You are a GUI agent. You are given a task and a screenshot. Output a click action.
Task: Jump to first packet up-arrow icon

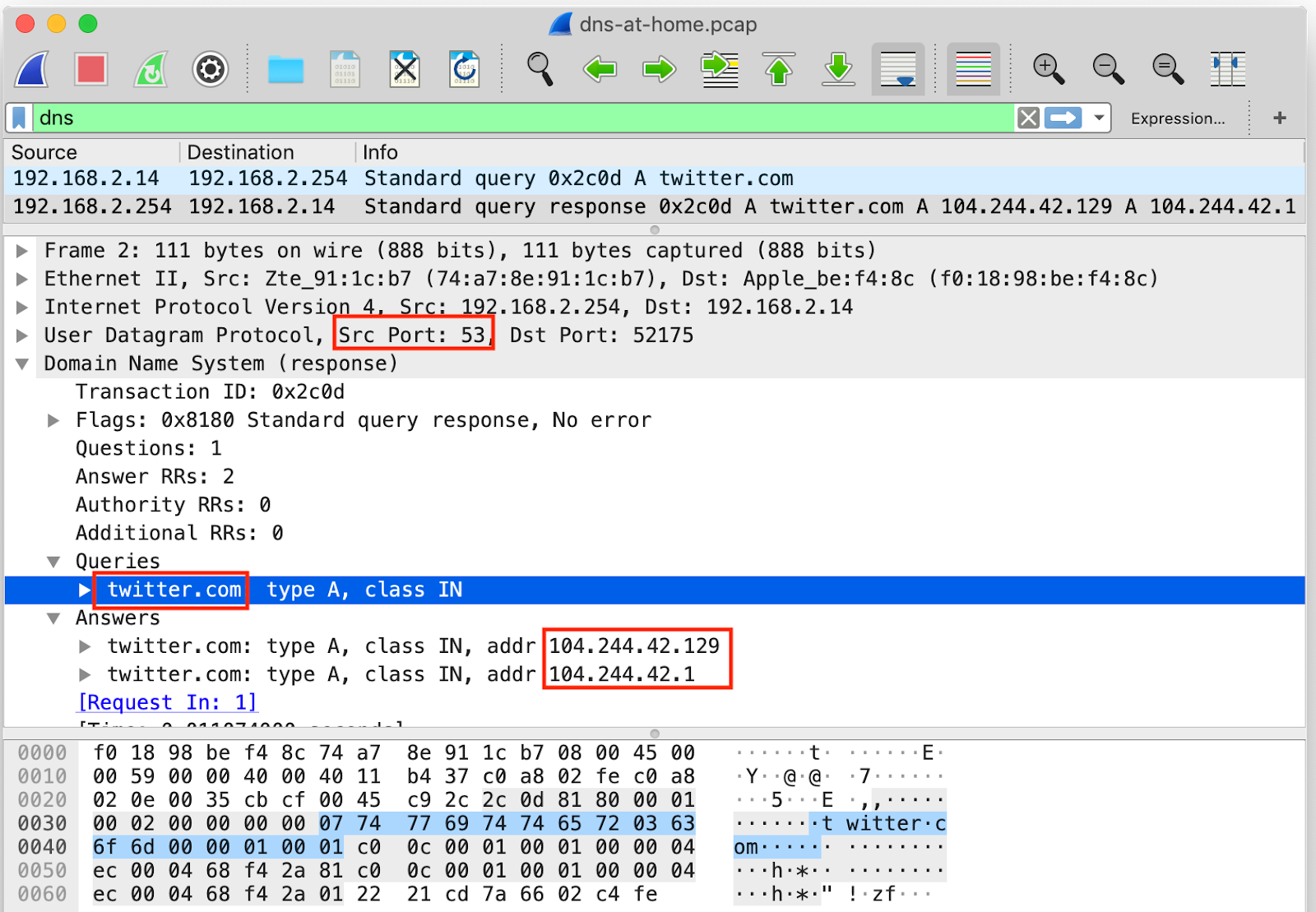point(779,69)
